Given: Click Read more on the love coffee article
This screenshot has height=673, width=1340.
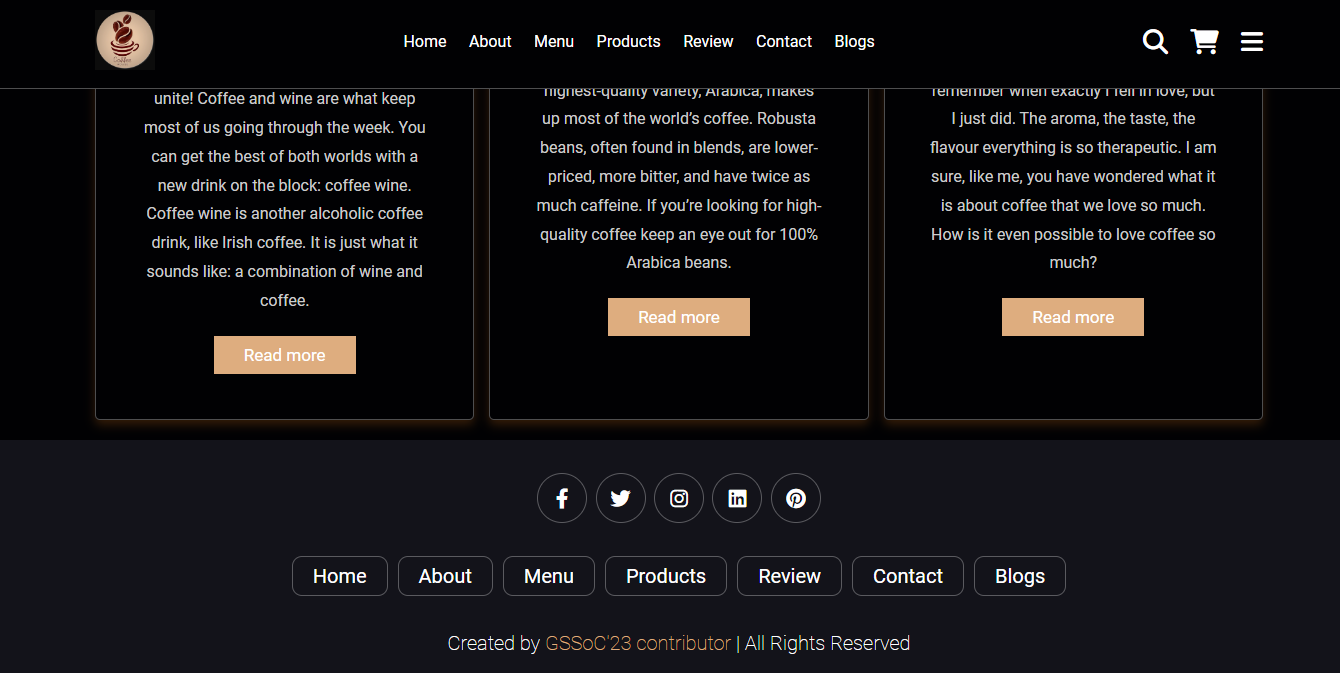Looking at the screenshot, I should click(x=1072, y=316).
